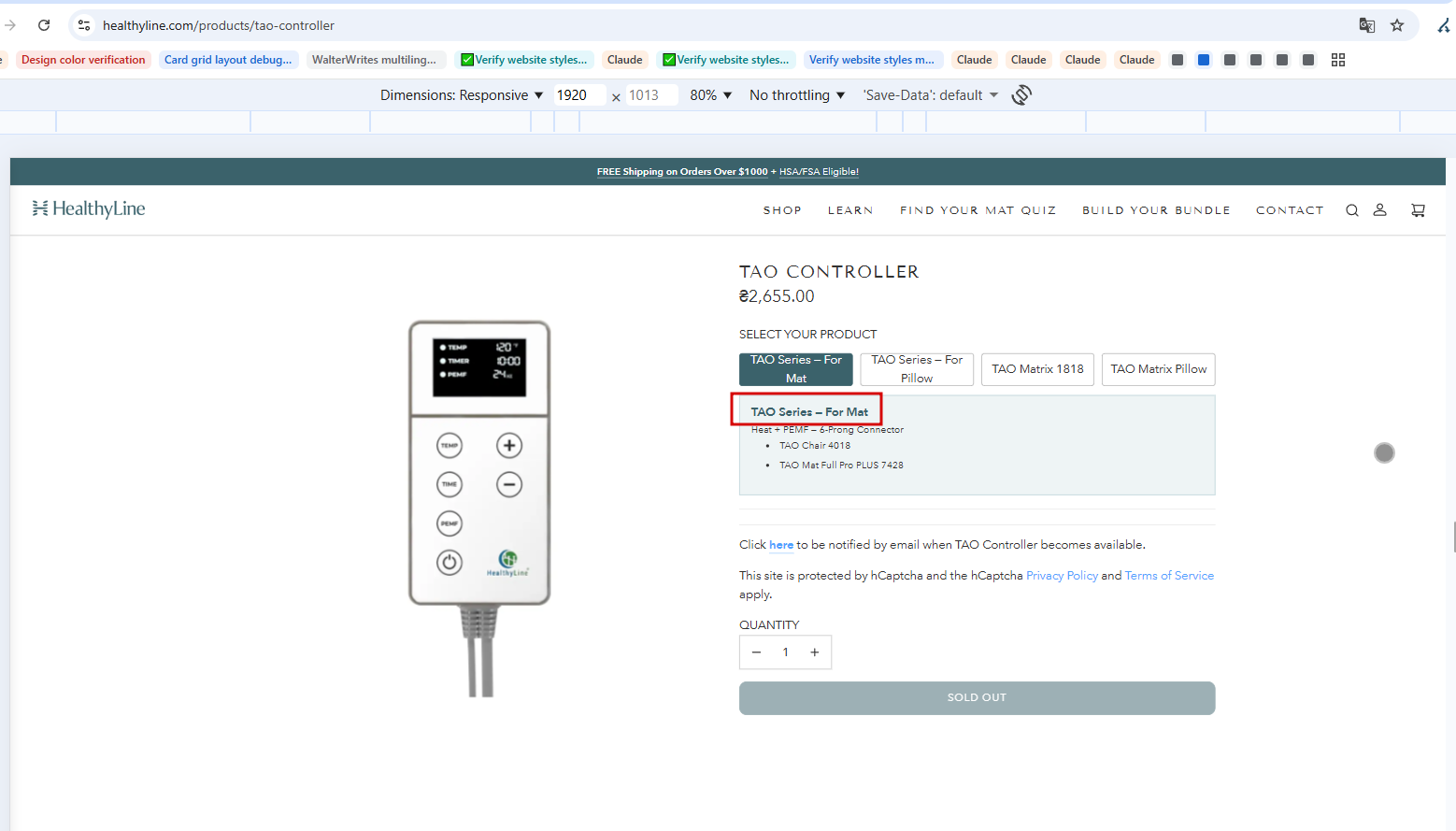
Task: Click the SOLD OUT button
Action: click(x=978, y=698)
